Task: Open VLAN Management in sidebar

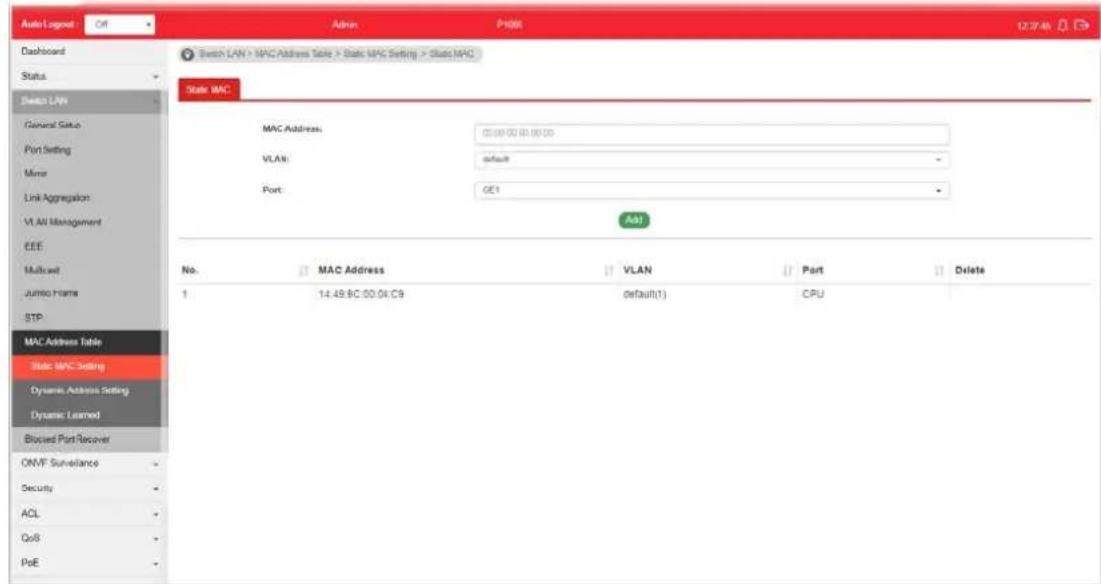Action: tap(62, 222)
